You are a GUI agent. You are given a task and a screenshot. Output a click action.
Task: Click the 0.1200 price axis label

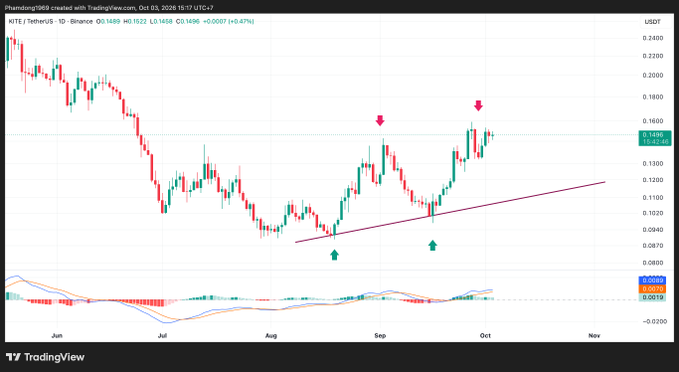pyautogui.click(x=653, y=180)
